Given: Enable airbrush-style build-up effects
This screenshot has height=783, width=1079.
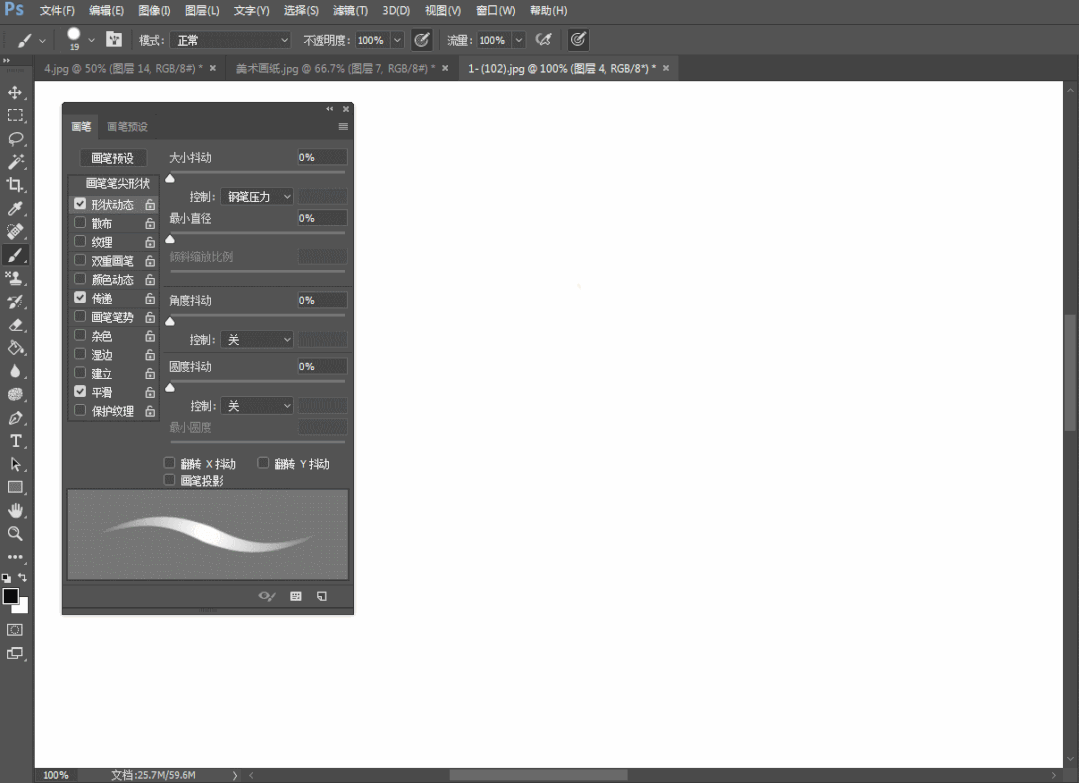Looking at the screenshot, I should (x=544, y=40).
